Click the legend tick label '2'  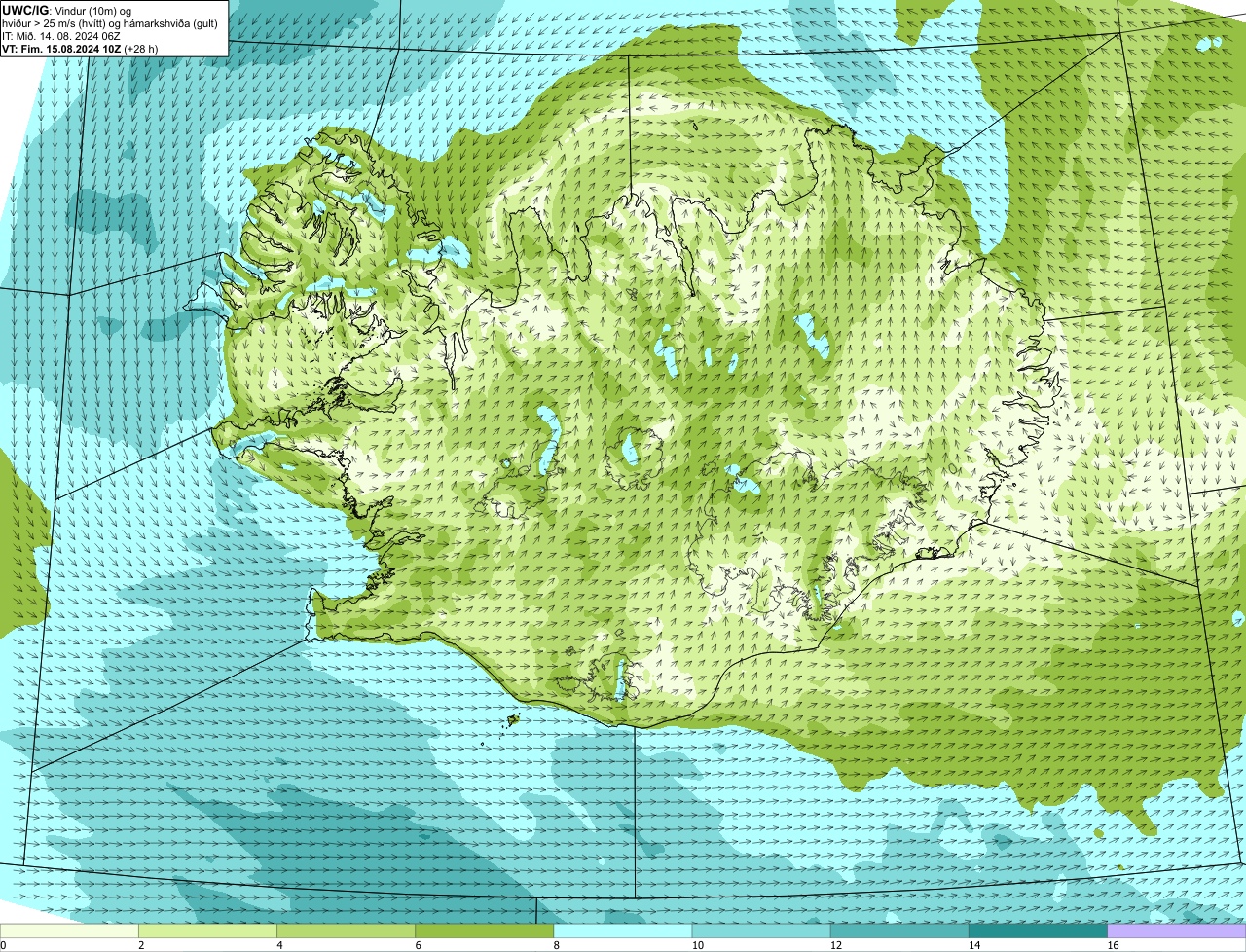(142, 945)
